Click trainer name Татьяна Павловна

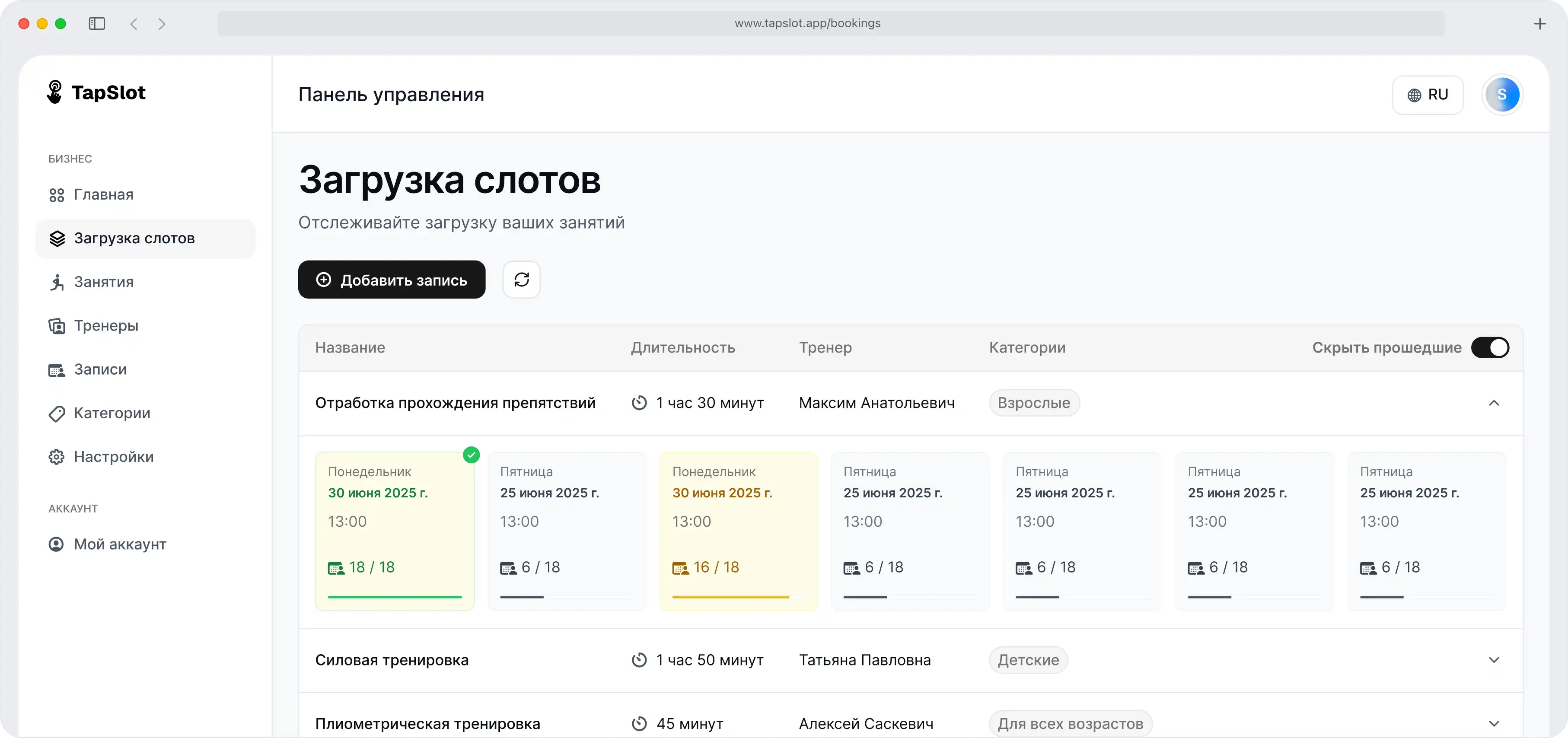pyautogui.click(x=865, y=660)
